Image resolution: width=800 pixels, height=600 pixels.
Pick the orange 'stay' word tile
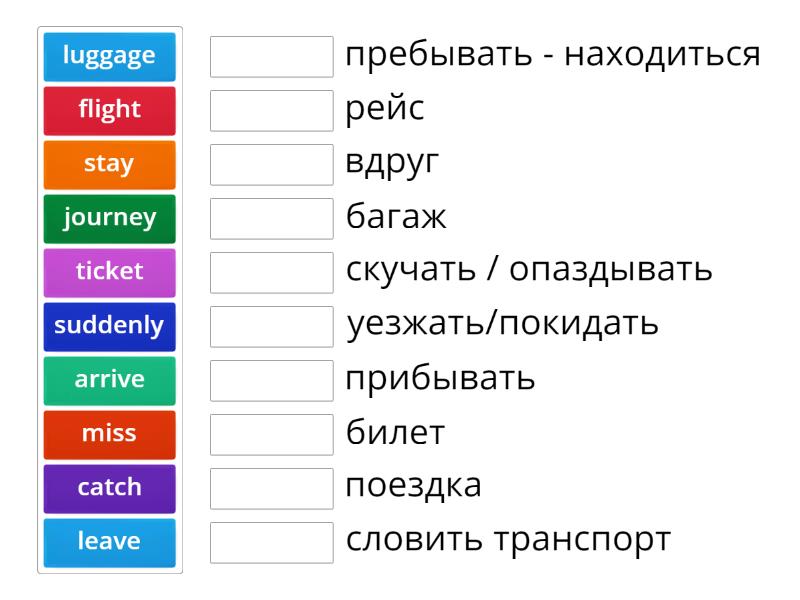pyautogui.click(x=109, y=164)
